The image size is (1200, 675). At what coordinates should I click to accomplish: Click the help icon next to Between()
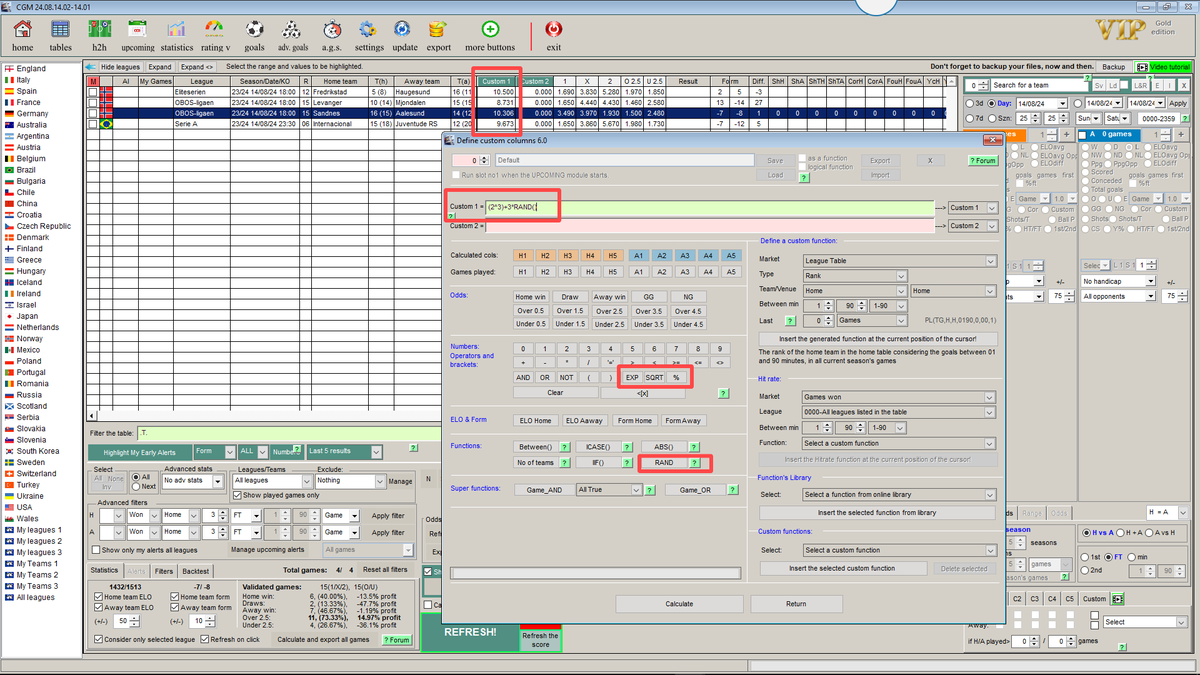pyautogui.click(x=565, y=446)
